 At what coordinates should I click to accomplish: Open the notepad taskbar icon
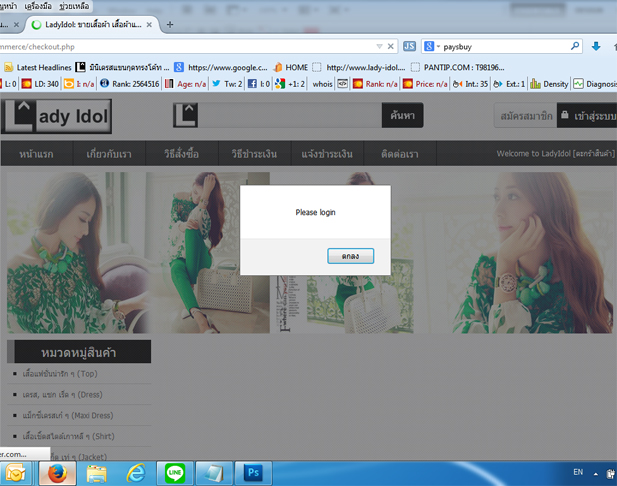(214, 473)
